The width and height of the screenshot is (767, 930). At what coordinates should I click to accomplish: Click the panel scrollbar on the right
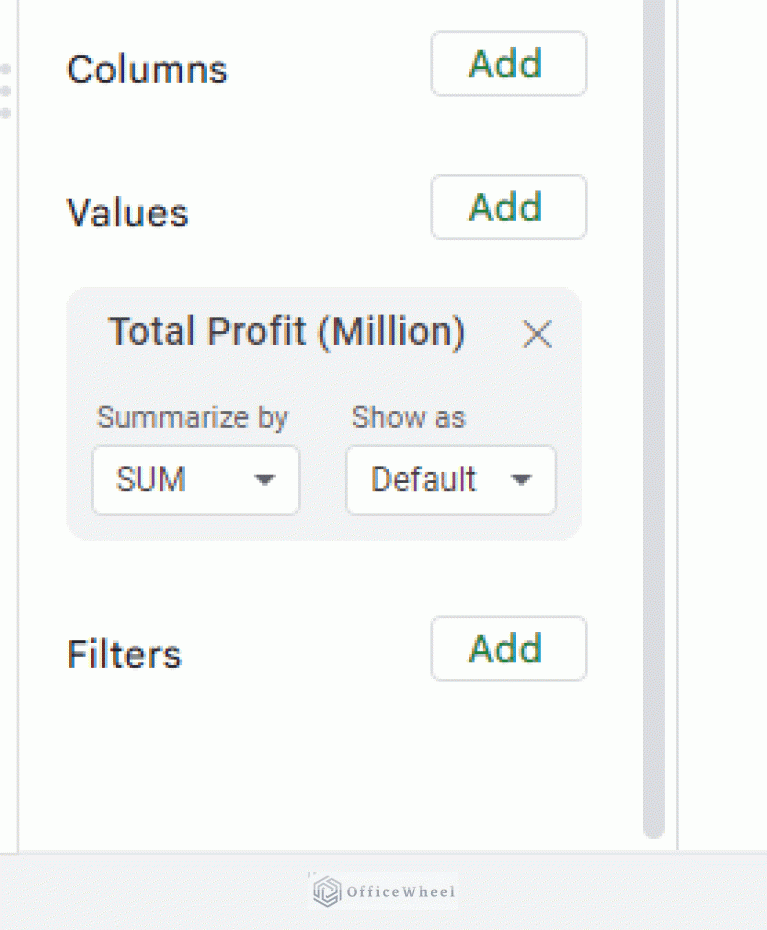click(654, 400)
